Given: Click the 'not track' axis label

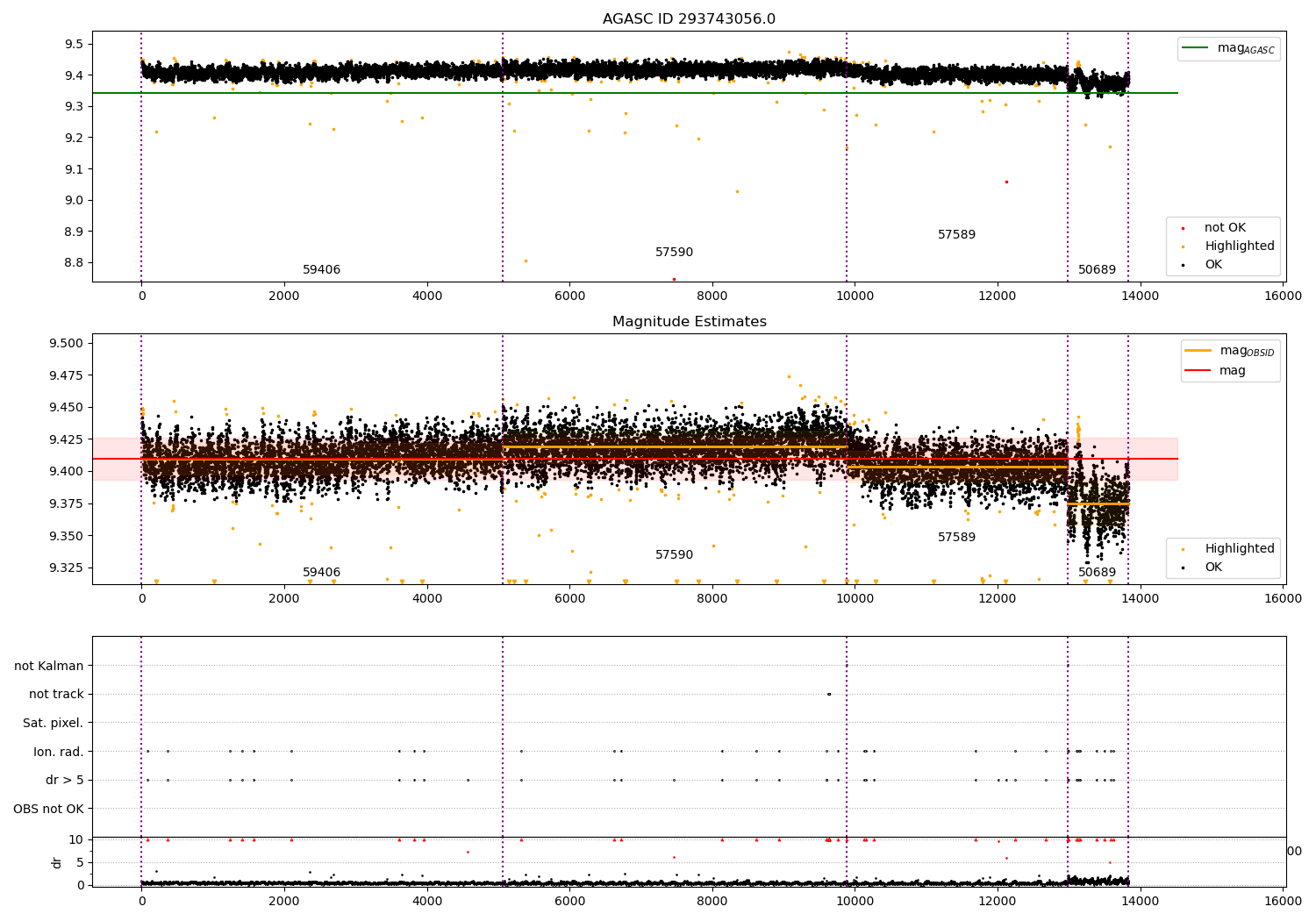Looking at the screenshot, I should click(x=56, y=694).
